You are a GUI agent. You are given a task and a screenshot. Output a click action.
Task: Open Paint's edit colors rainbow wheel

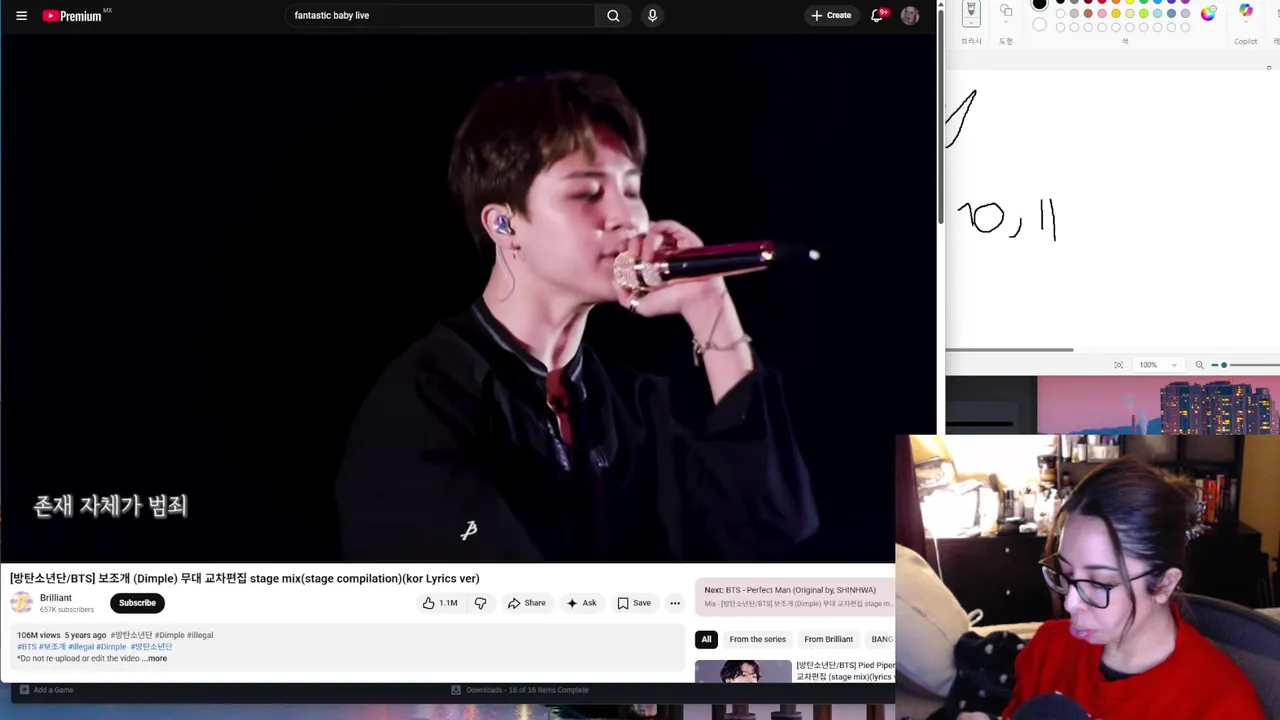1208,13
